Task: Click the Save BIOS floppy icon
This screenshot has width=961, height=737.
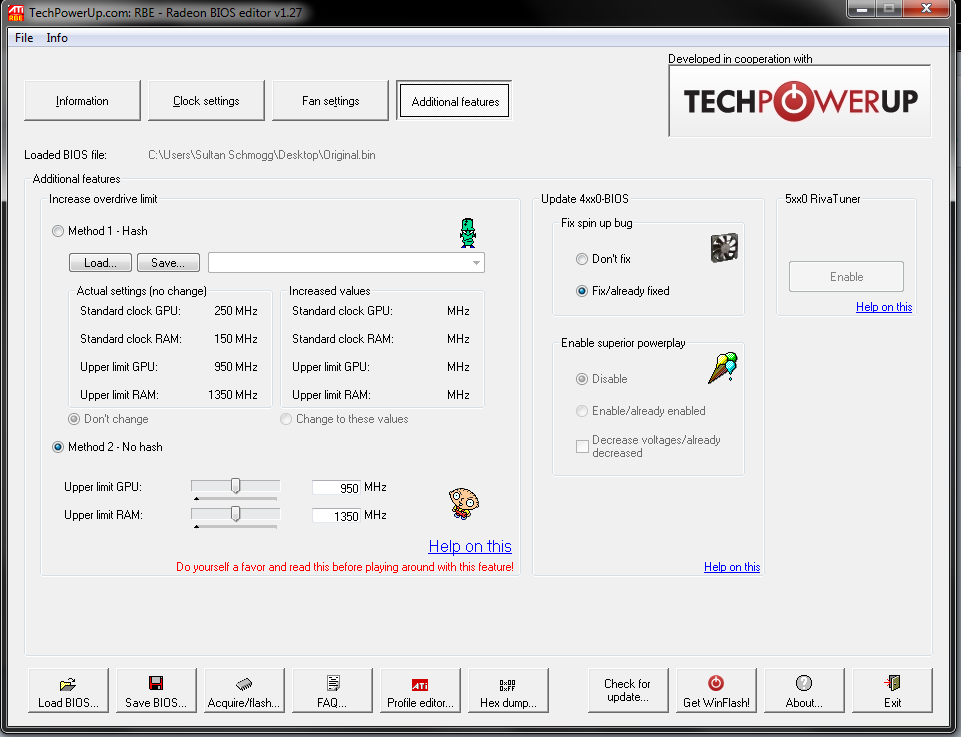Action: 156,683
